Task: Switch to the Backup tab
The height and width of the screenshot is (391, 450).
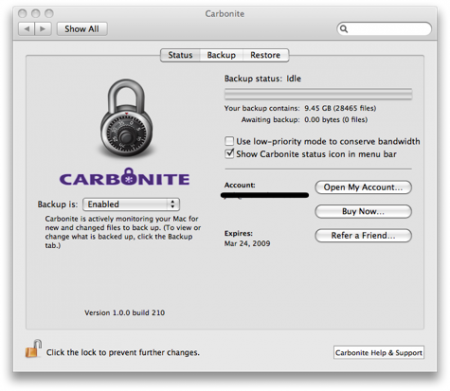Action: (x=221, y=55)
